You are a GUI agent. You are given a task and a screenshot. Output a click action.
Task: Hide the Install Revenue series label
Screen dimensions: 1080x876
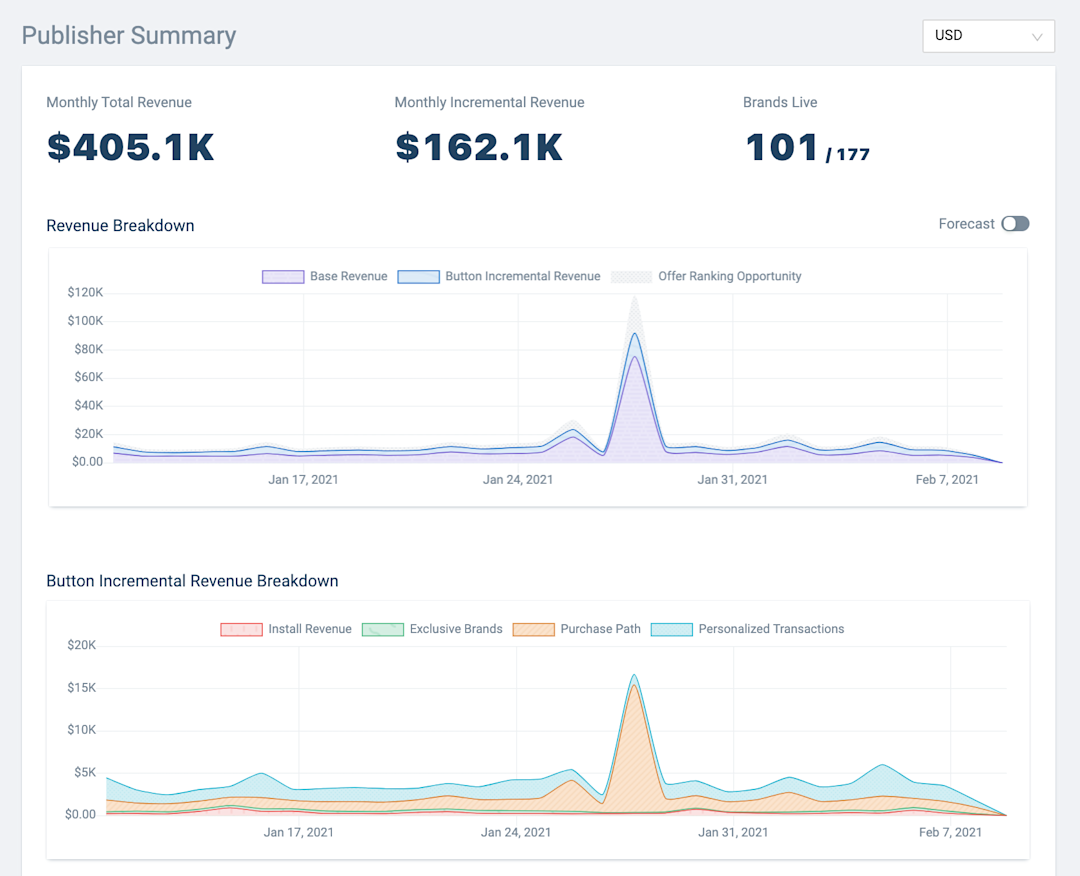click(310, 629)
